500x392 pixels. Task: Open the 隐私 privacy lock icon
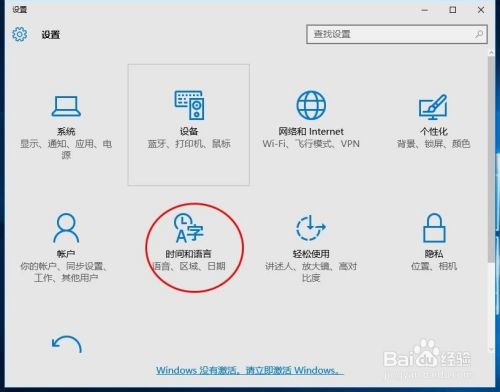tap(434, 228)
